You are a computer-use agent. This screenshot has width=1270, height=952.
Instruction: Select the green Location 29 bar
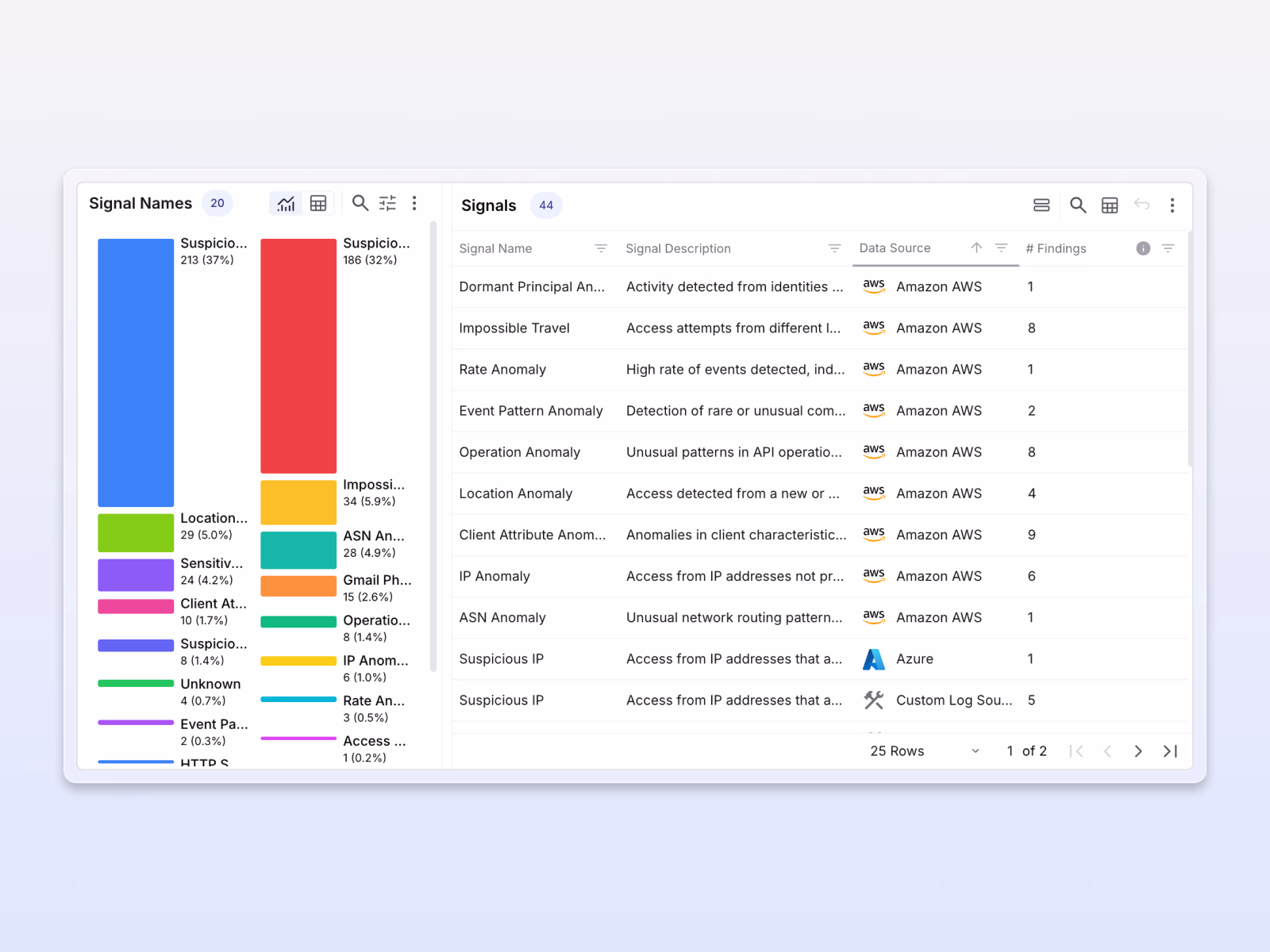point(136,532)
